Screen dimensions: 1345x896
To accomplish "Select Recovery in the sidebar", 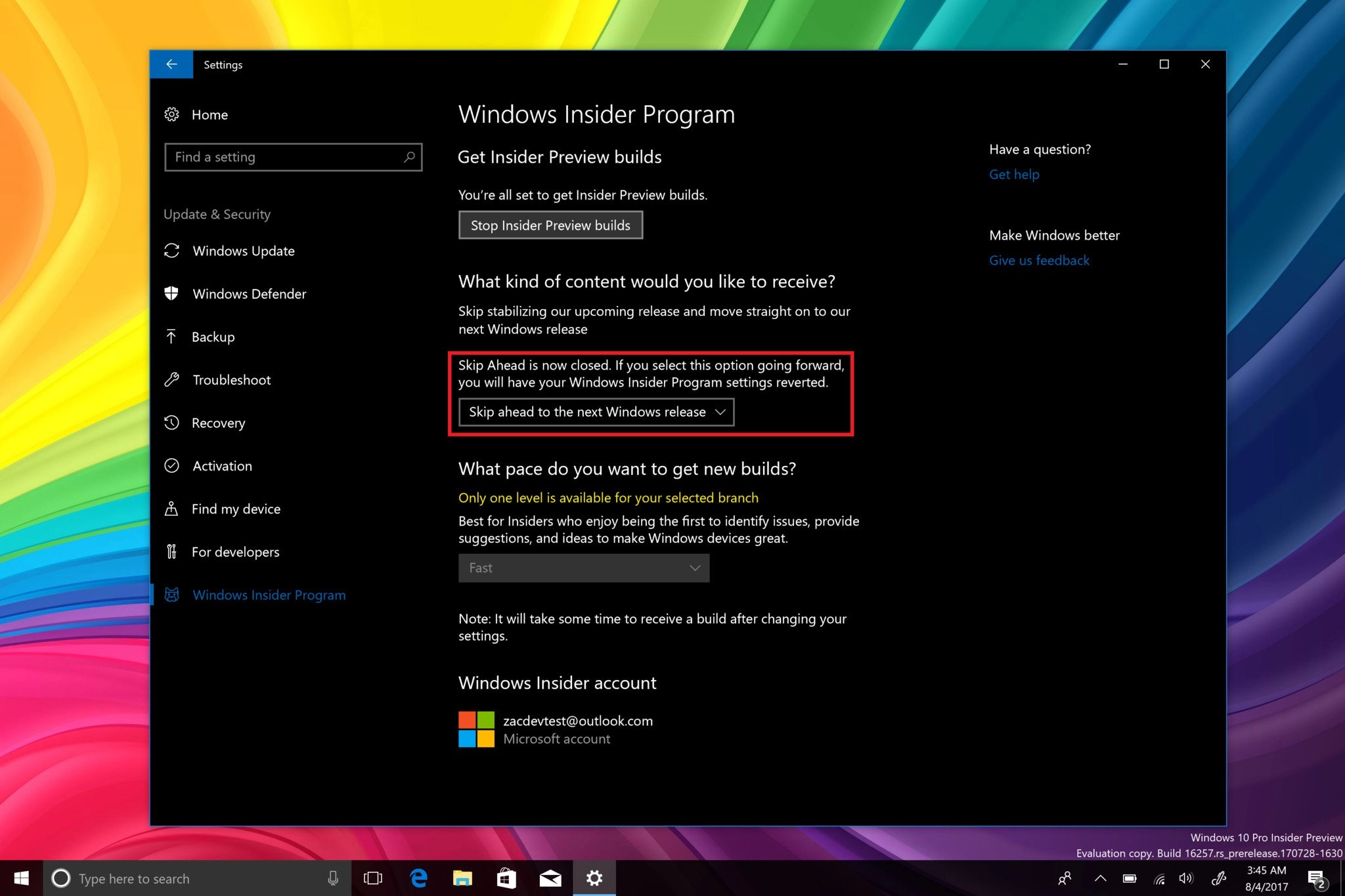I will point(218,423).
